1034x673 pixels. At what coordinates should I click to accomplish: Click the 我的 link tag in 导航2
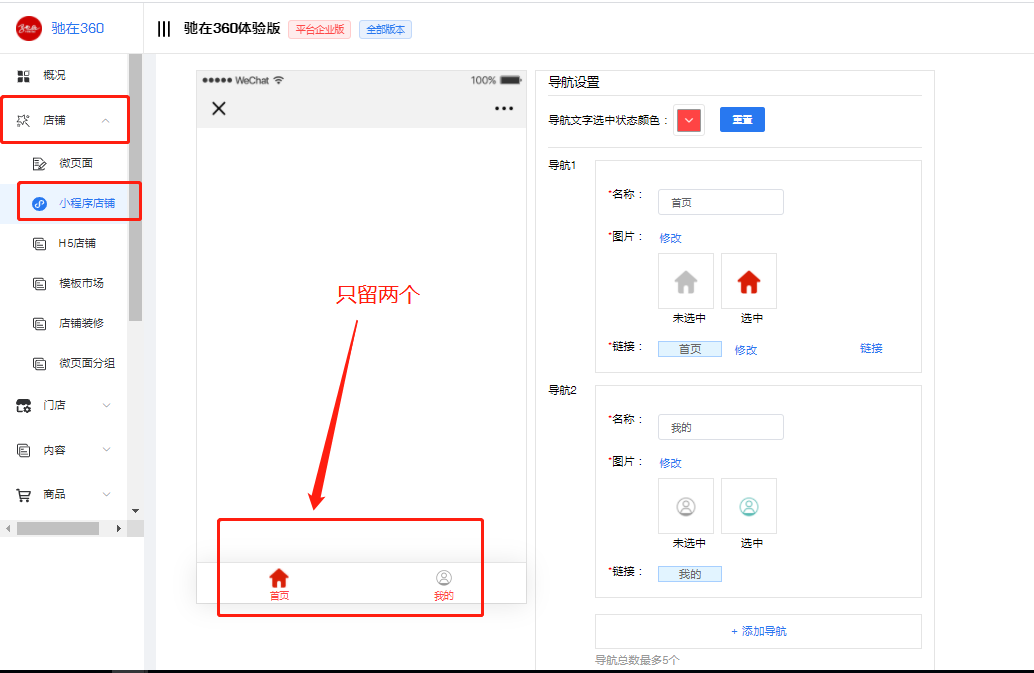coord(690,574)
